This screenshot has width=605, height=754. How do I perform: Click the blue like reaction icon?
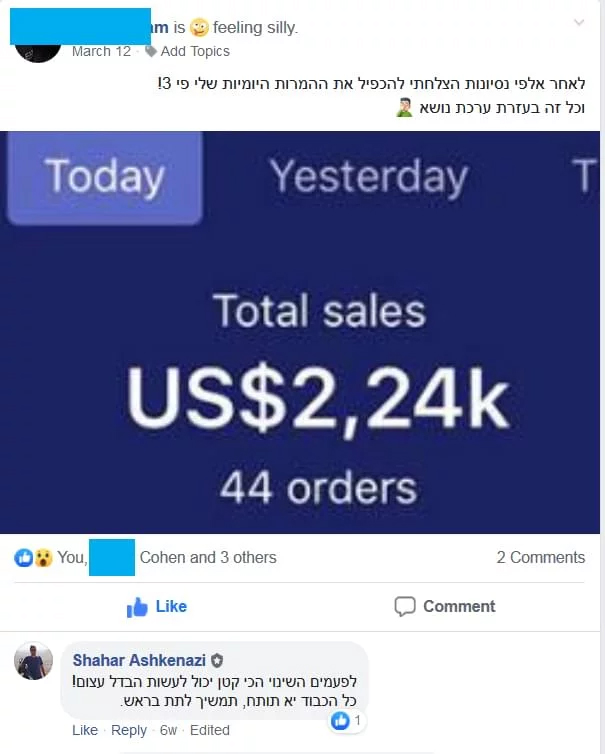[x=23, y=557]
